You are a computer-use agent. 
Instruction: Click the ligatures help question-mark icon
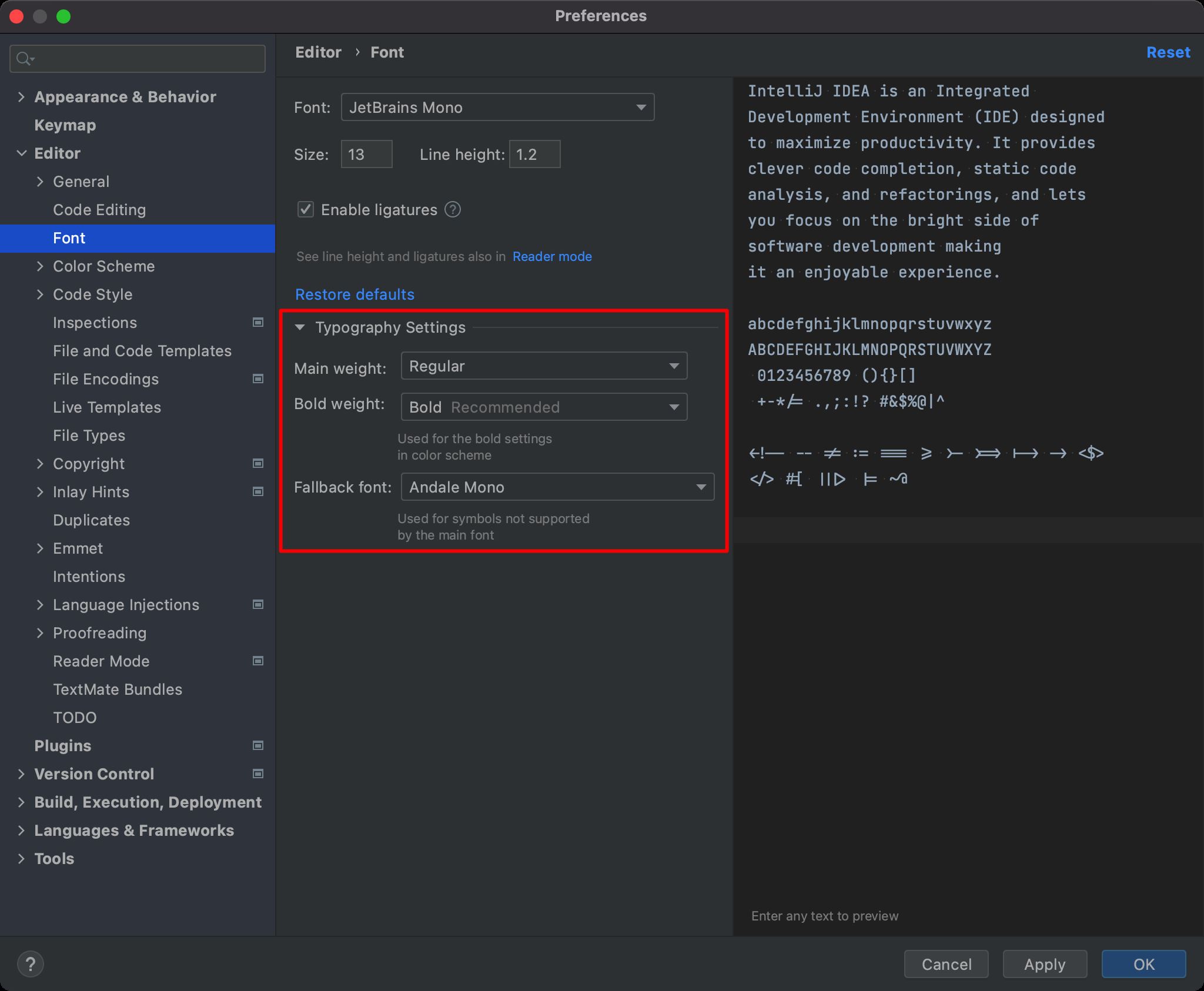pos(453,210)
